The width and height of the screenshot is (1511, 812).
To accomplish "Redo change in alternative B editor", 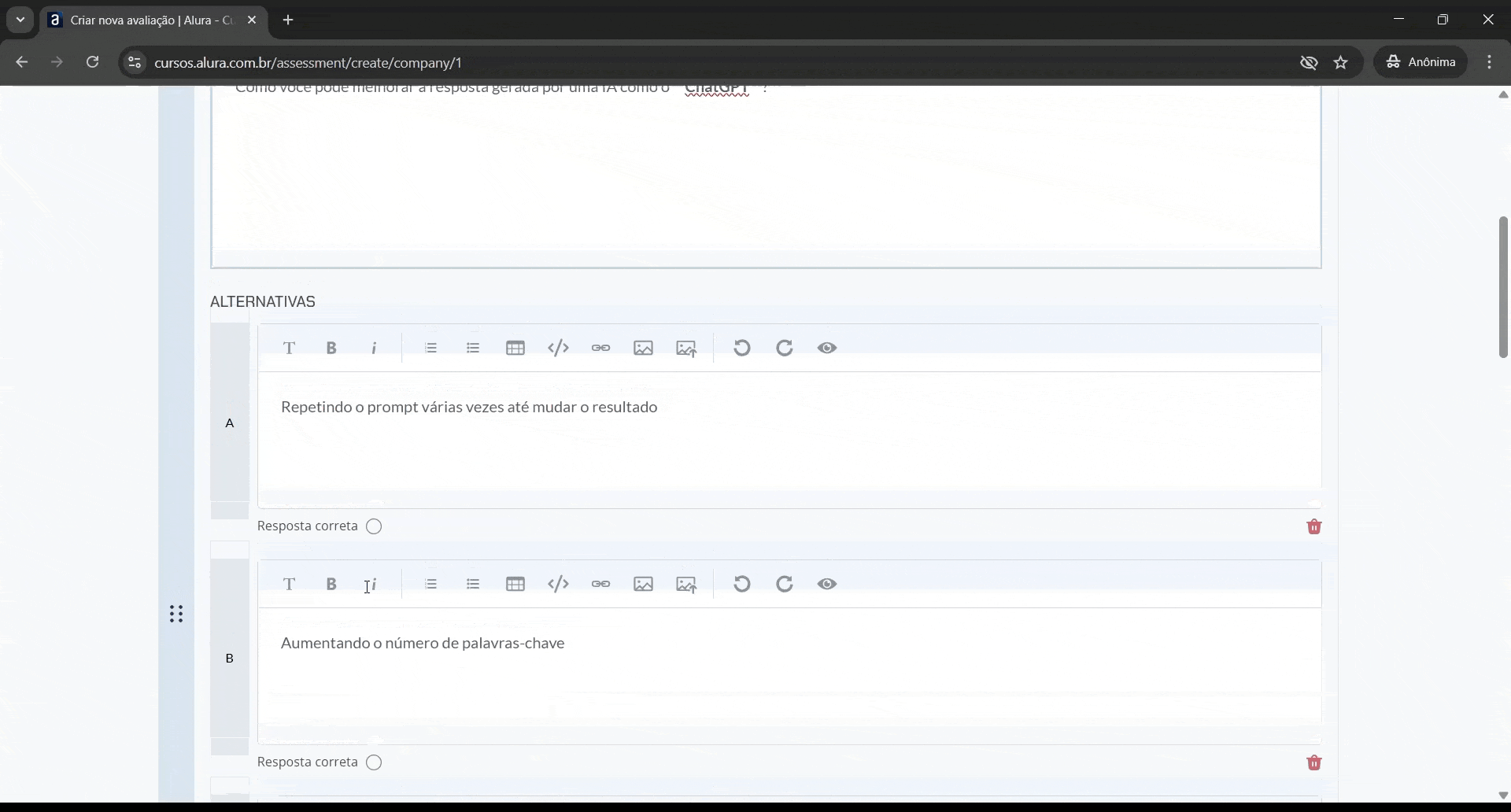I will pos(785,584).
